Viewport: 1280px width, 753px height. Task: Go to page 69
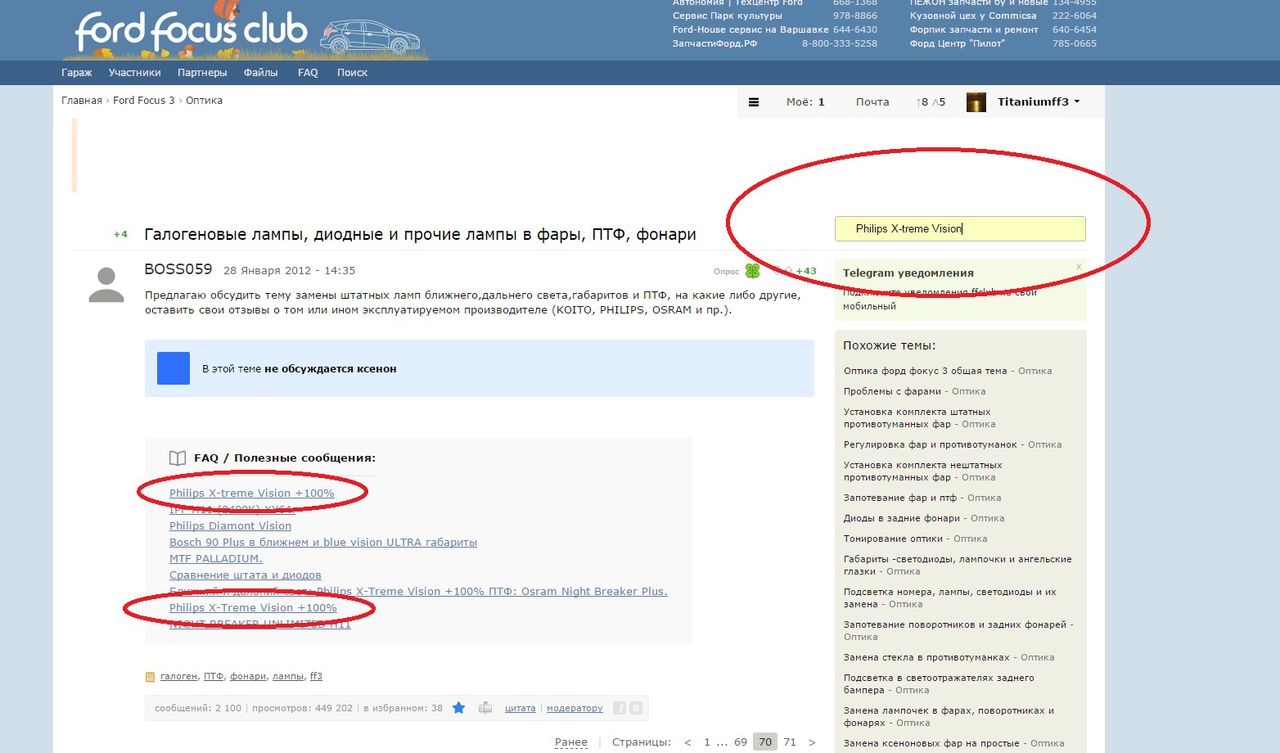[740, 742]
